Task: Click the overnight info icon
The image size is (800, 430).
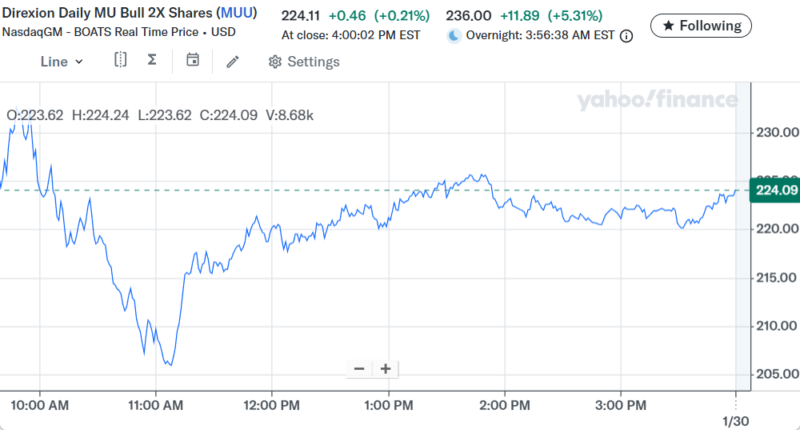Action: click(x=627, y=36)
